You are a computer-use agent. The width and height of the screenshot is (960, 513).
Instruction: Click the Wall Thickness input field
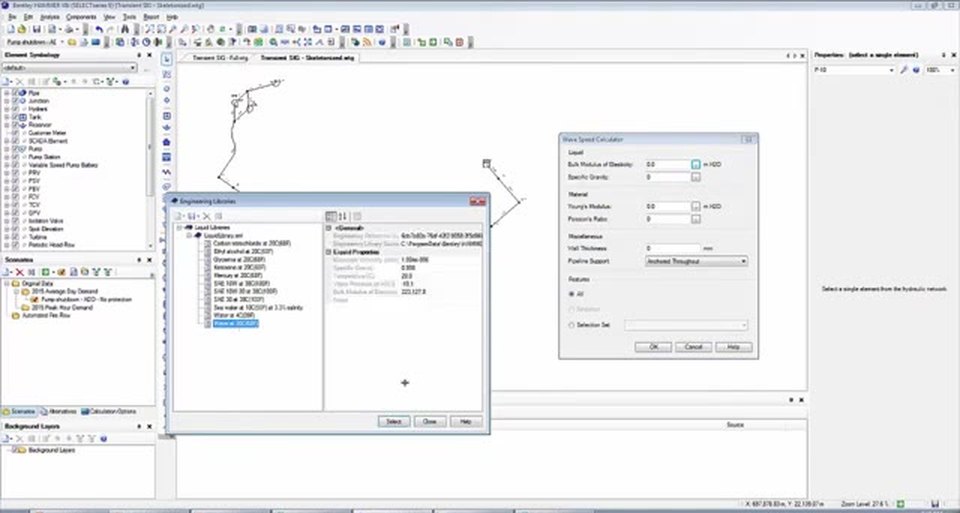coord(673,249)
